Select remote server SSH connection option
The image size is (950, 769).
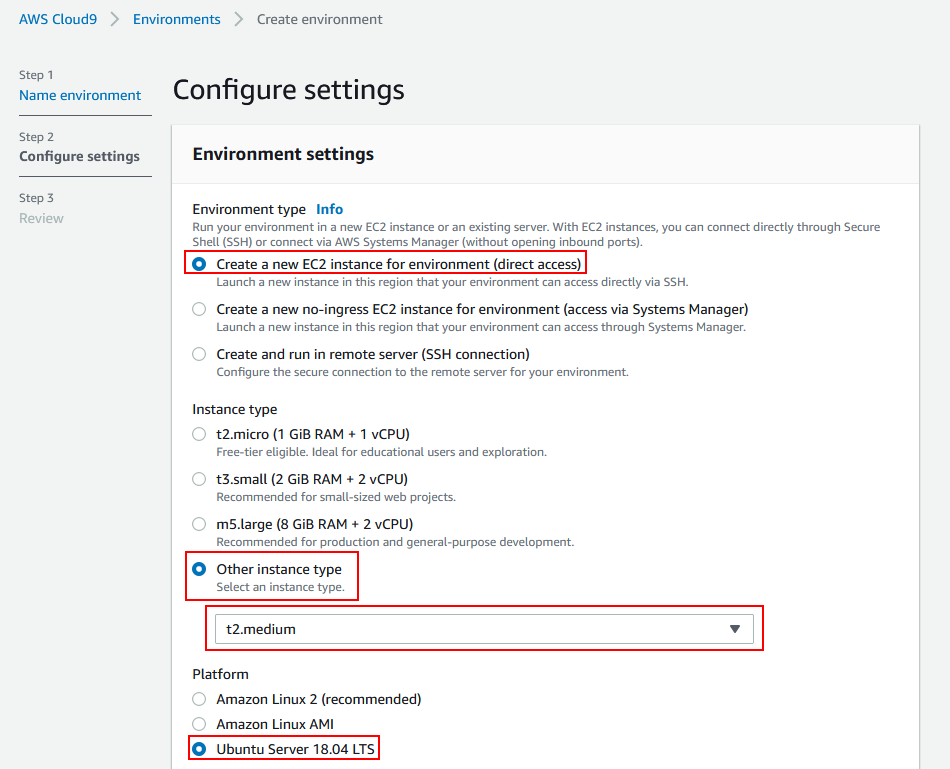coord(200,354)
